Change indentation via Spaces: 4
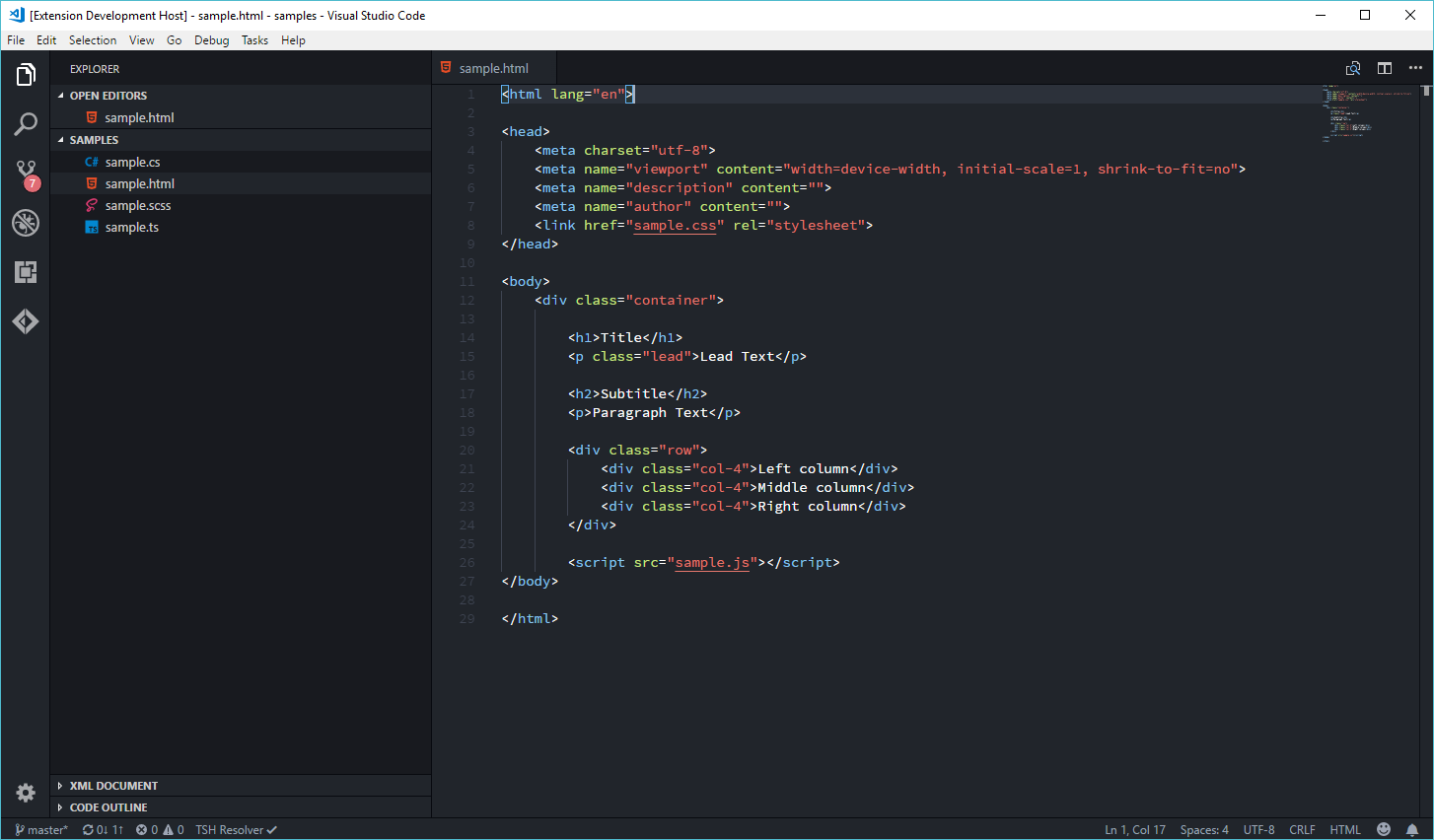 (x=1204, y=829)
